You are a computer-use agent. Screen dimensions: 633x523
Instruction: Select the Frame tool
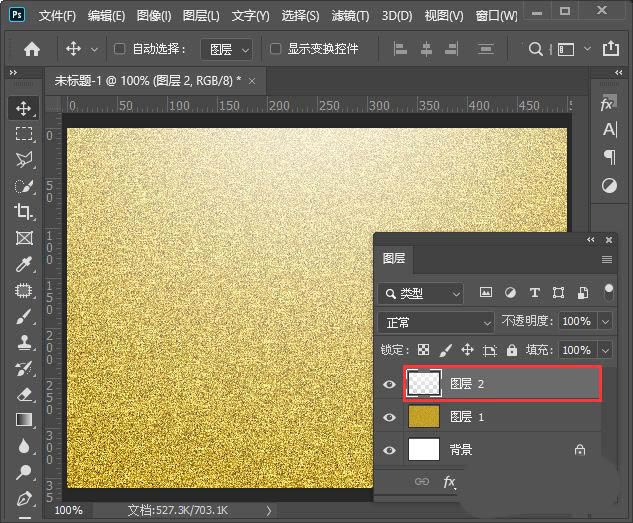point(24,238)
